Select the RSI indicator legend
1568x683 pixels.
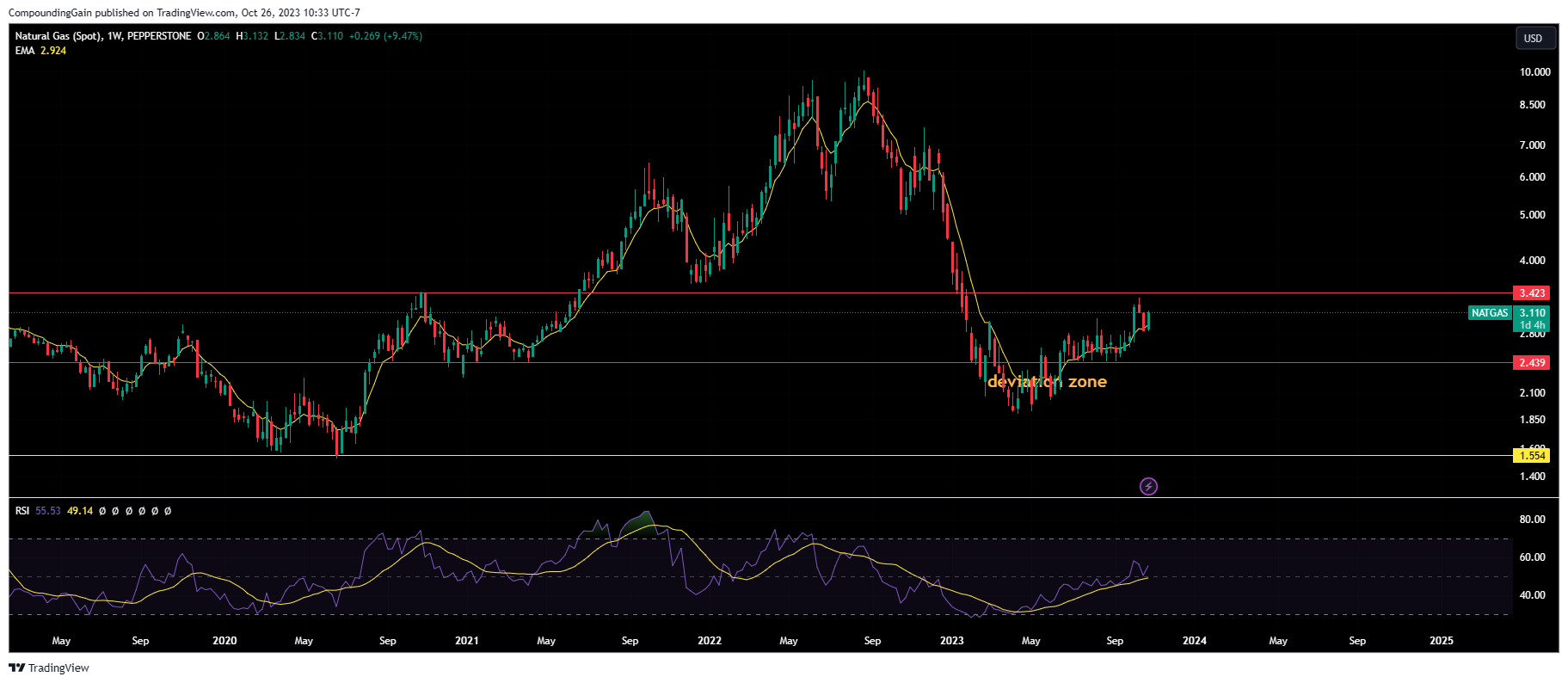click(x=22, y=511)
